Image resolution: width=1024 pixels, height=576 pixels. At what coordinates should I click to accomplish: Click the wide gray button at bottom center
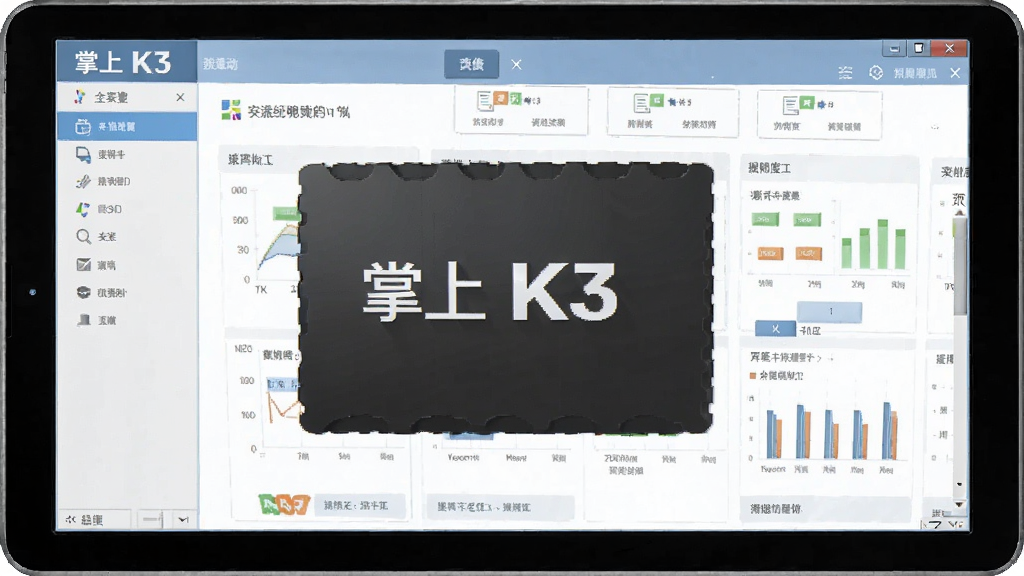tap(500, 507)
